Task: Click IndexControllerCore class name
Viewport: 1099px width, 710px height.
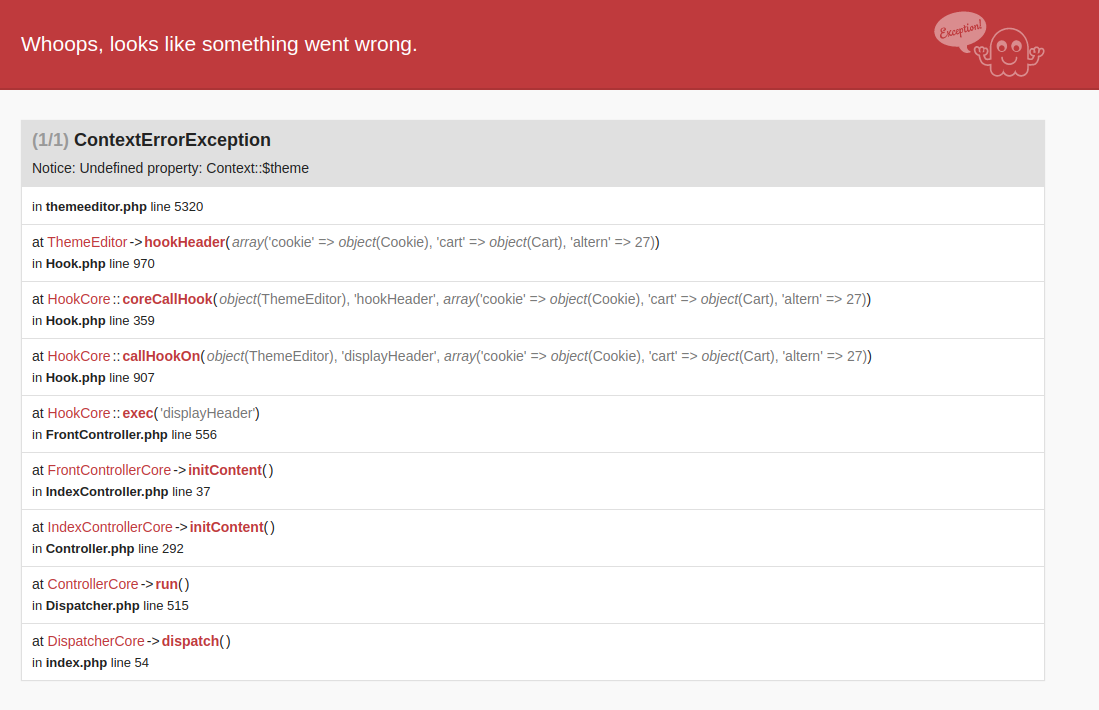Action: (x=110, y=527)
